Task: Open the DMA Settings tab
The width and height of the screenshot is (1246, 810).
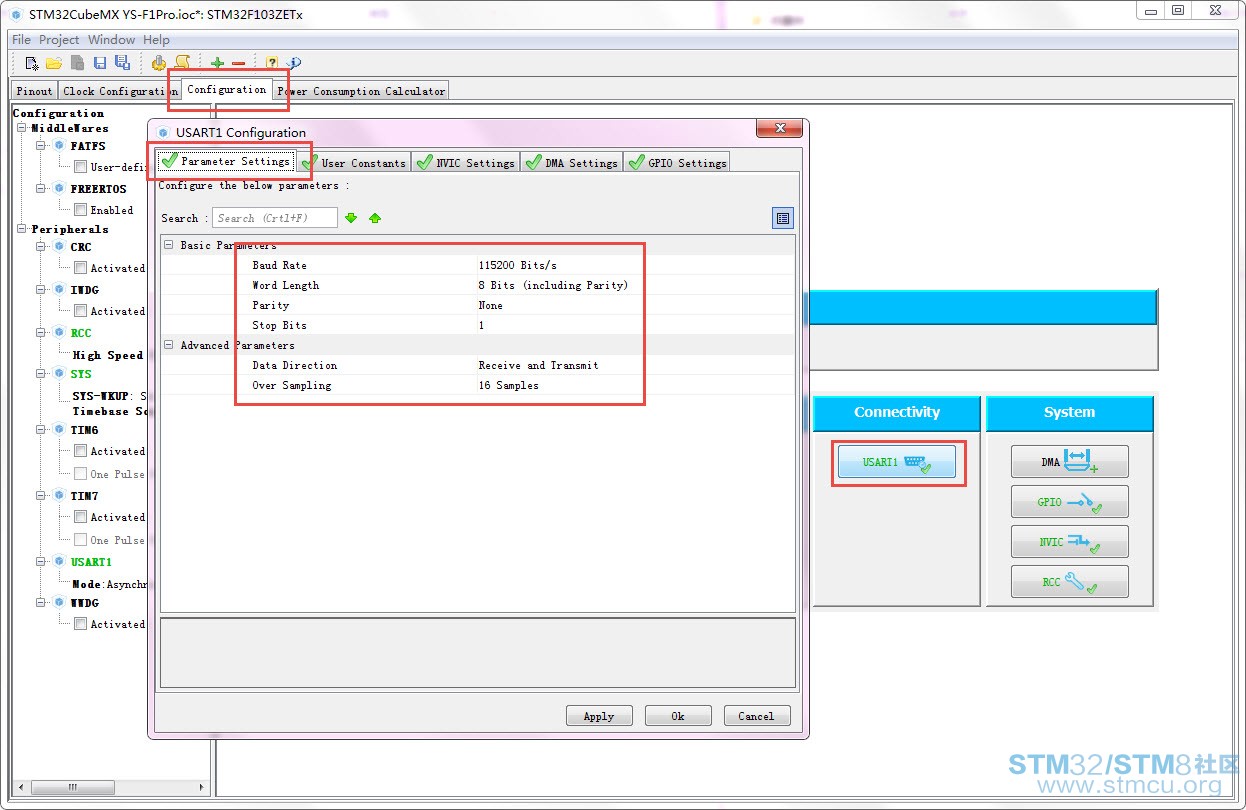Action: [x=571, y=162]
